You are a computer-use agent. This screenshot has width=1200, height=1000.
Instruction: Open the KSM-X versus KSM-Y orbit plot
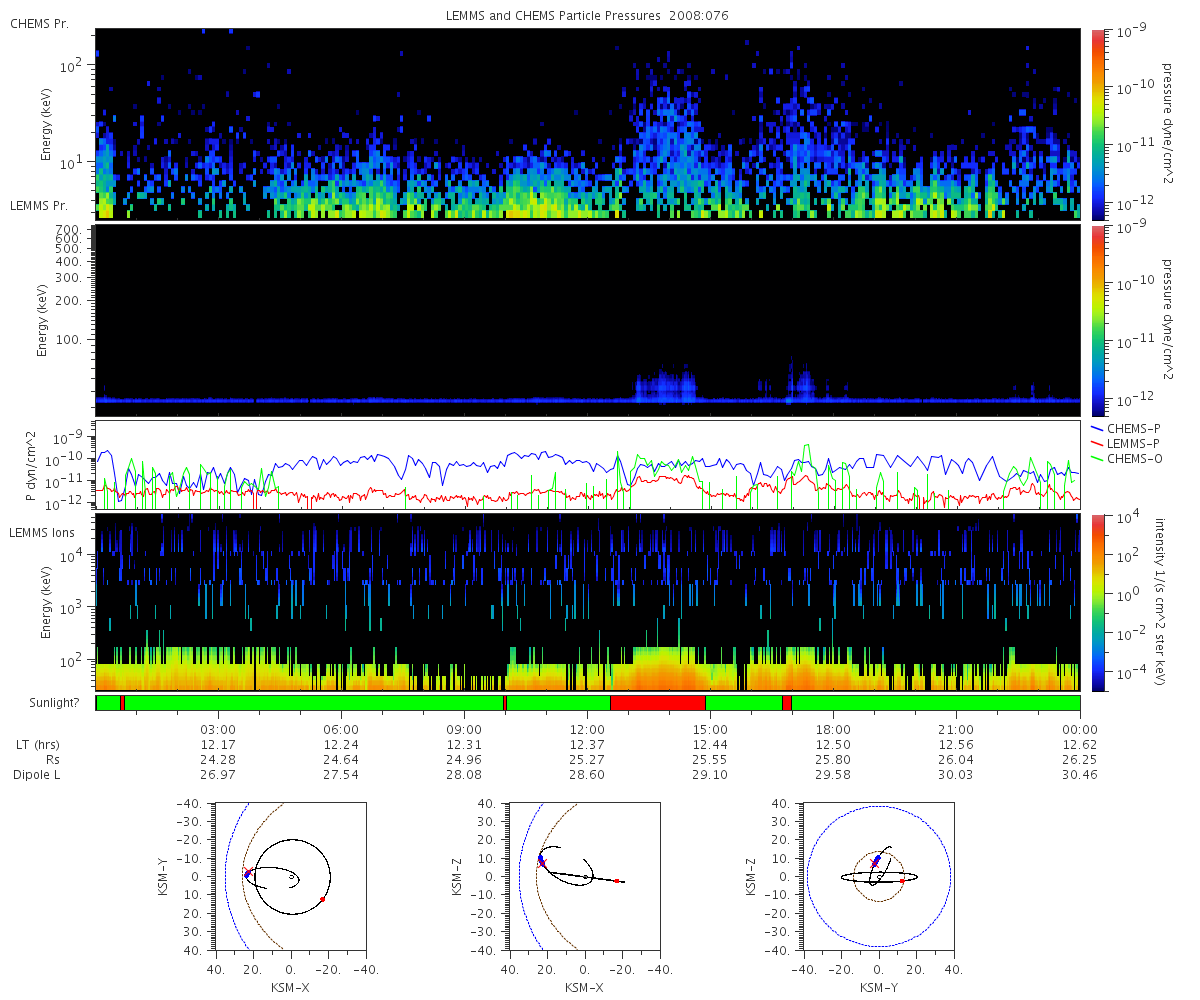(x=291, y=877)
